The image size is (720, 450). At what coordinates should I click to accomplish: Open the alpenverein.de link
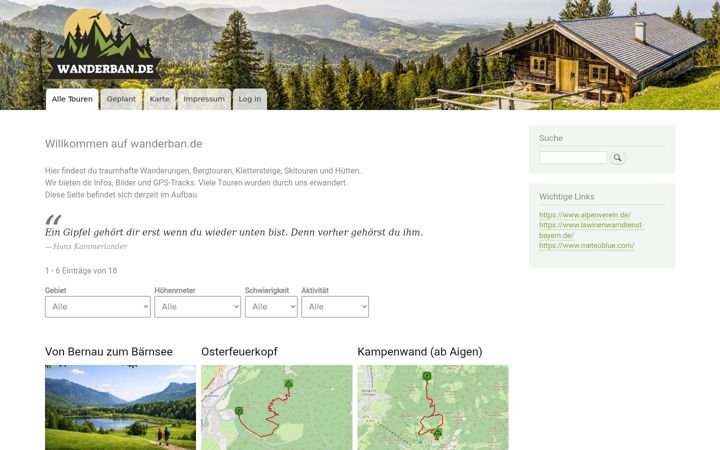point(585,215)
